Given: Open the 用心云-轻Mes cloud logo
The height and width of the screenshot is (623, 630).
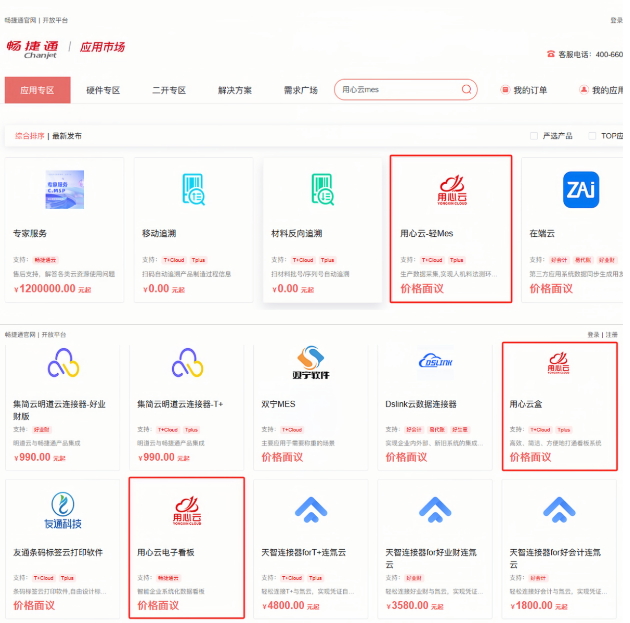Looking at the screenshot, I should pos(452,190).
